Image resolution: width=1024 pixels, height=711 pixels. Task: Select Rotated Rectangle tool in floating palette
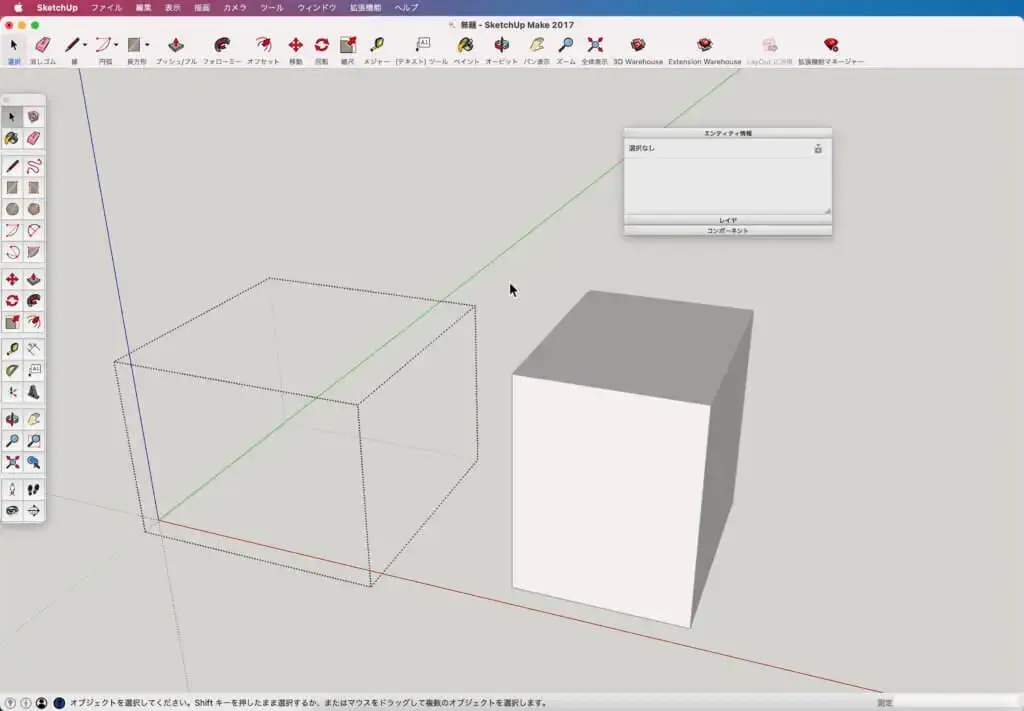[33, 188]
